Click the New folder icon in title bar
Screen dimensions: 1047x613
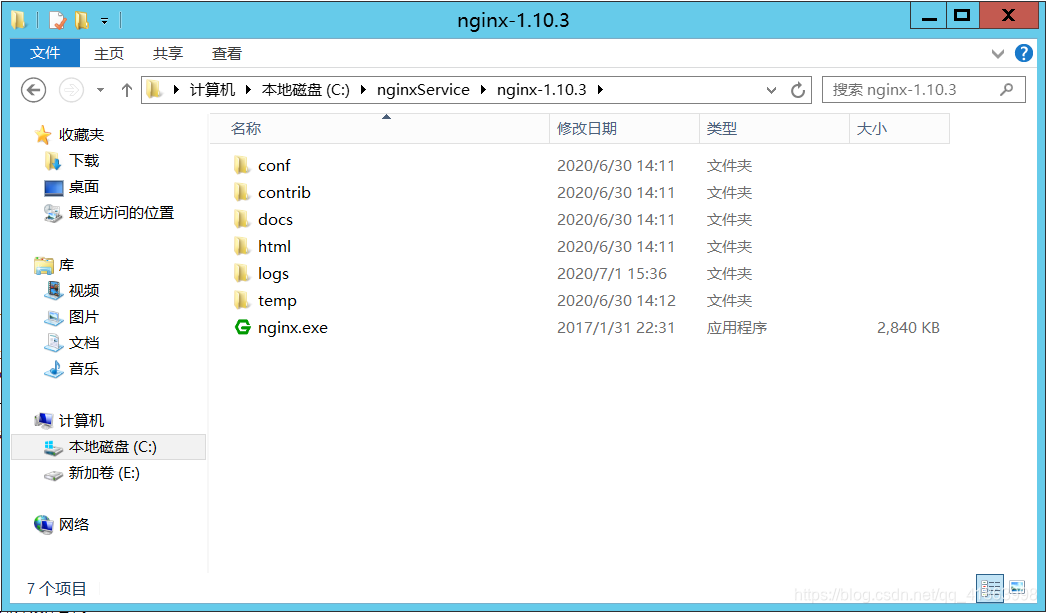pyautogui.click(x=82, y=20)
